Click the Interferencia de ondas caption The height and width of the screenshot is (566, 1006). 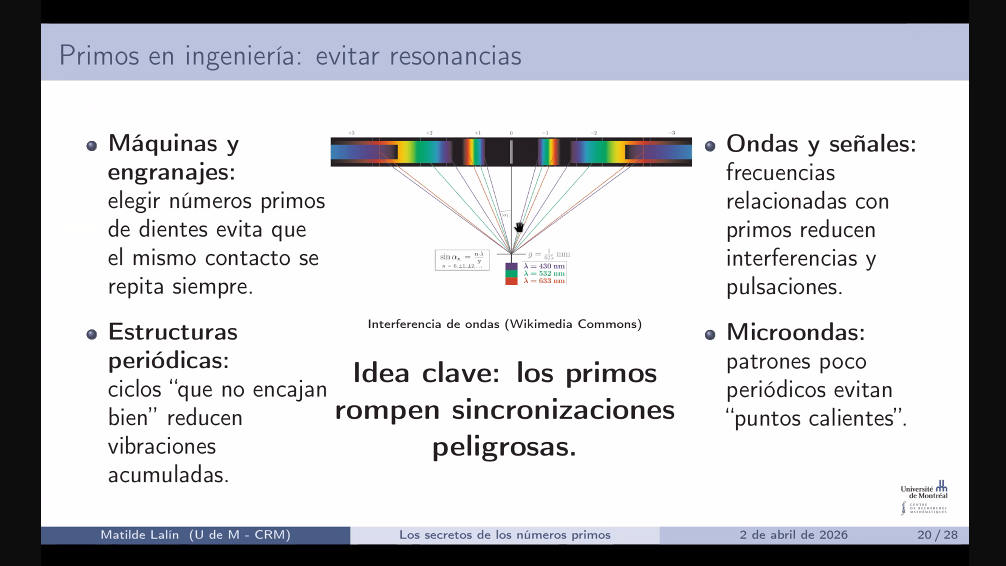[x=504, y=324]
